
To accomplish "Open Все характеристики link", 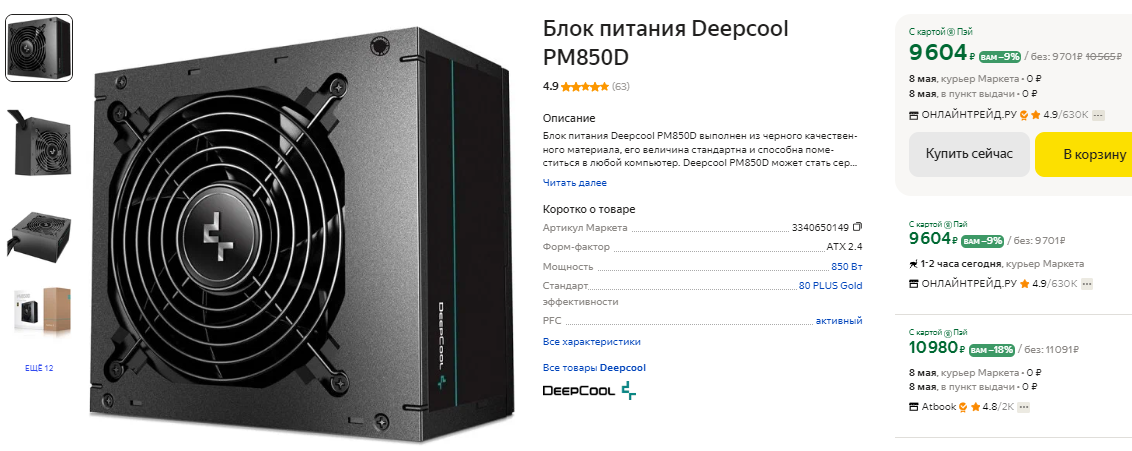I will coord(591,341).
